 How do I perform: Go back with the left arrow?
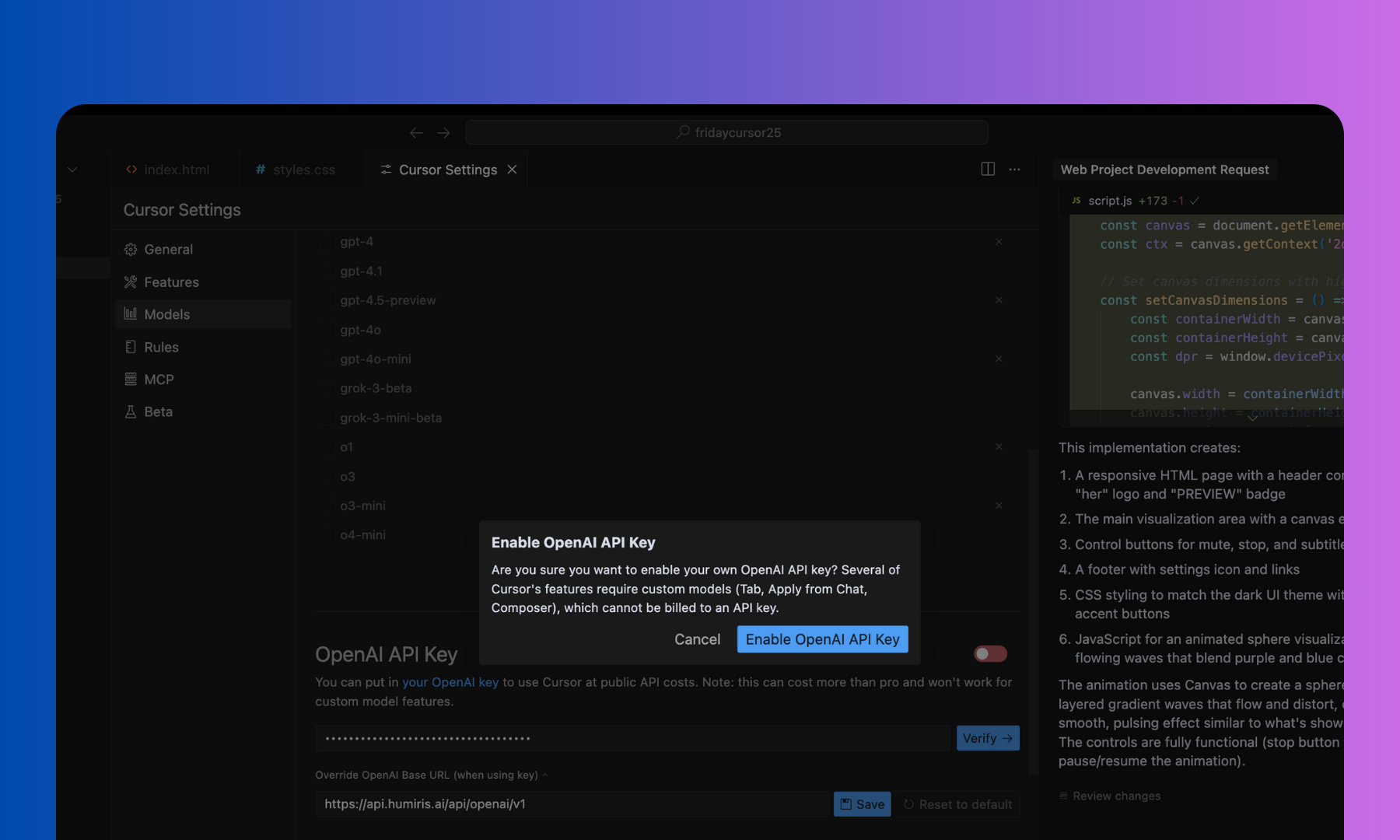coord(416,133)
